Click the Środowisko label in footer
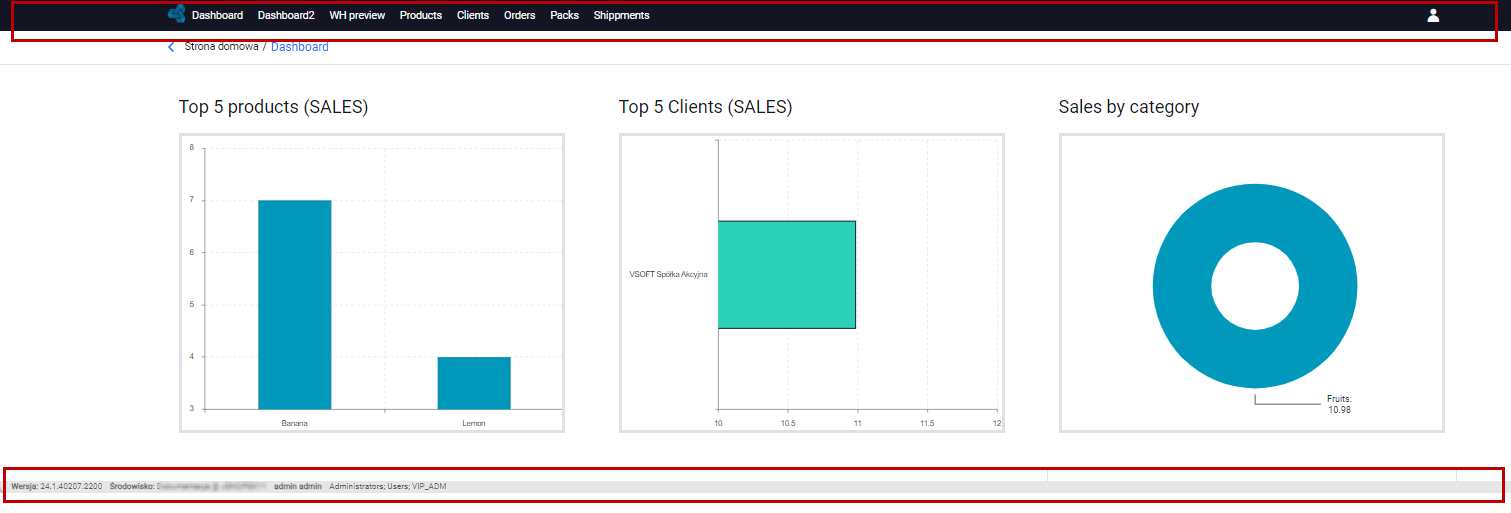This screenshot has width=1511, height=513. click(132, 486)
